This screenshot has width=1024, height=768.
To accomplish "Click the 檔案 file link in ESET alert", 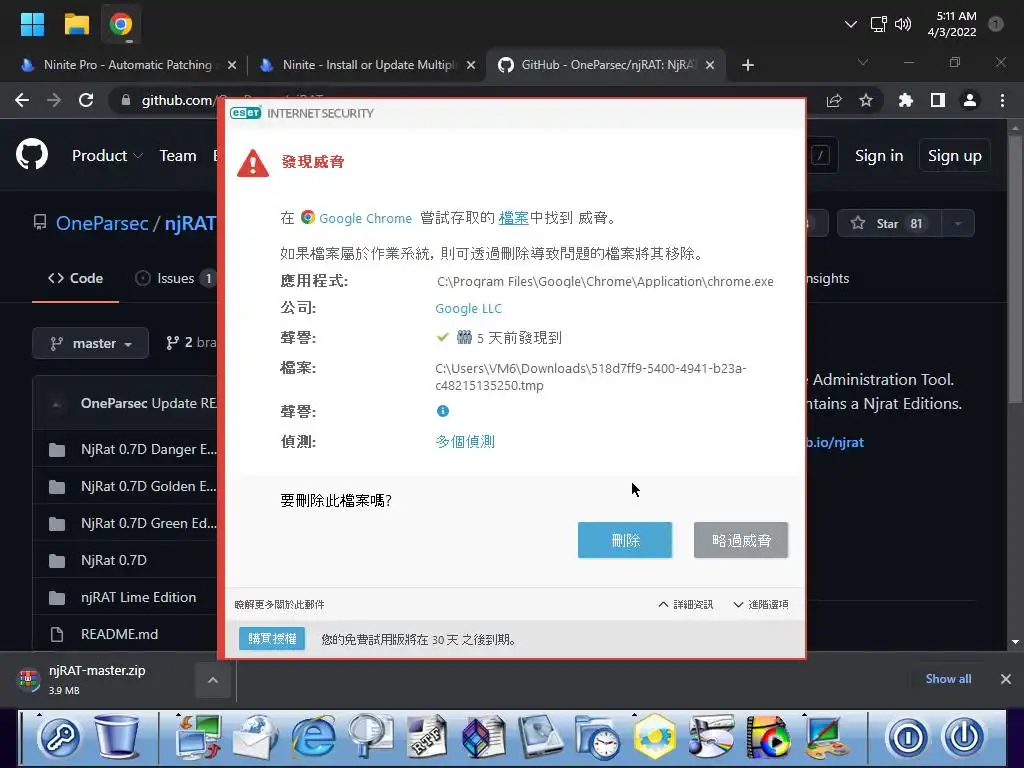I will click(513, 218).
